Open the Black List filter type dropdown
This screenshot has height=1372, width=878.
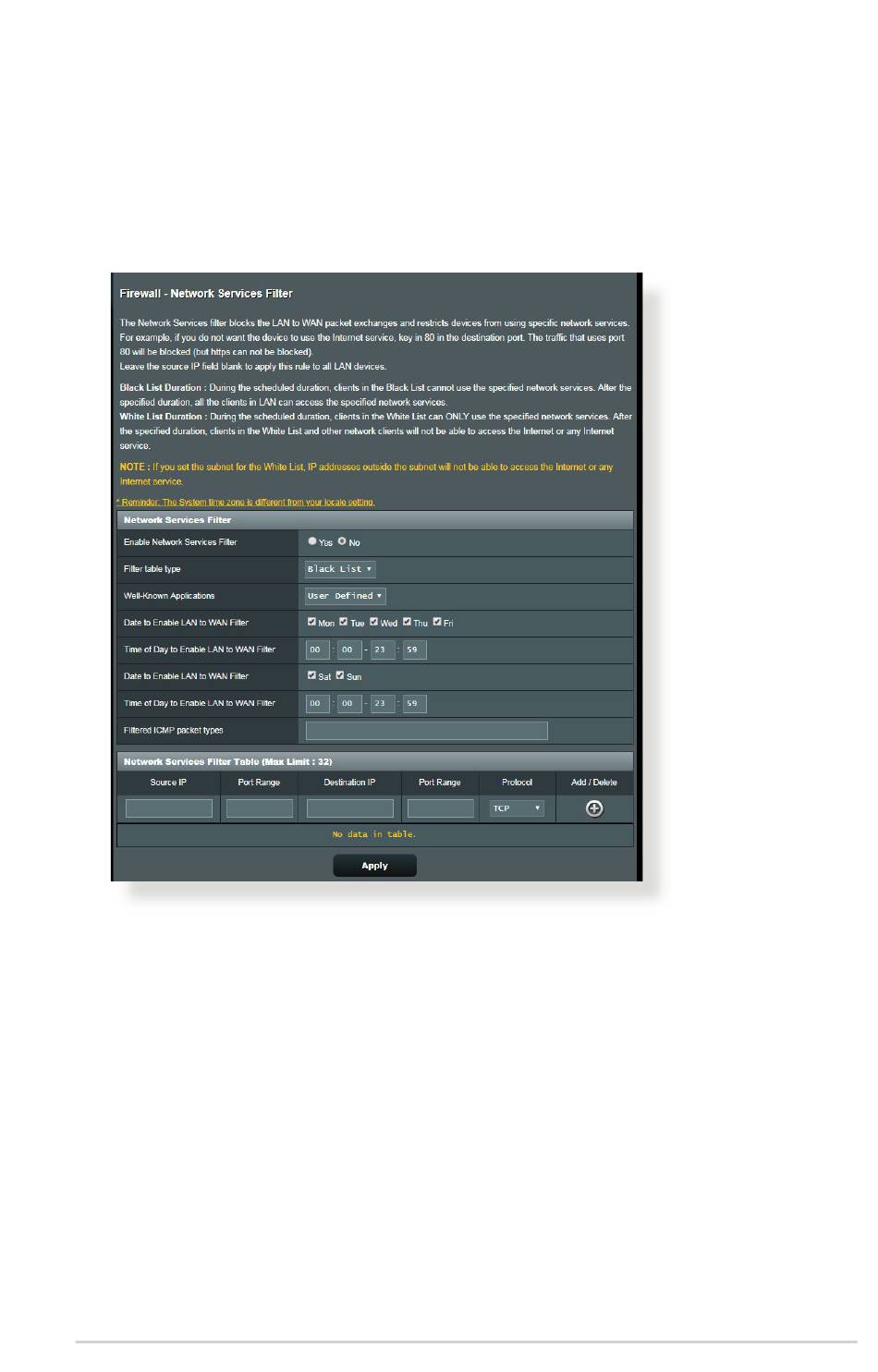tap(340, 569)
